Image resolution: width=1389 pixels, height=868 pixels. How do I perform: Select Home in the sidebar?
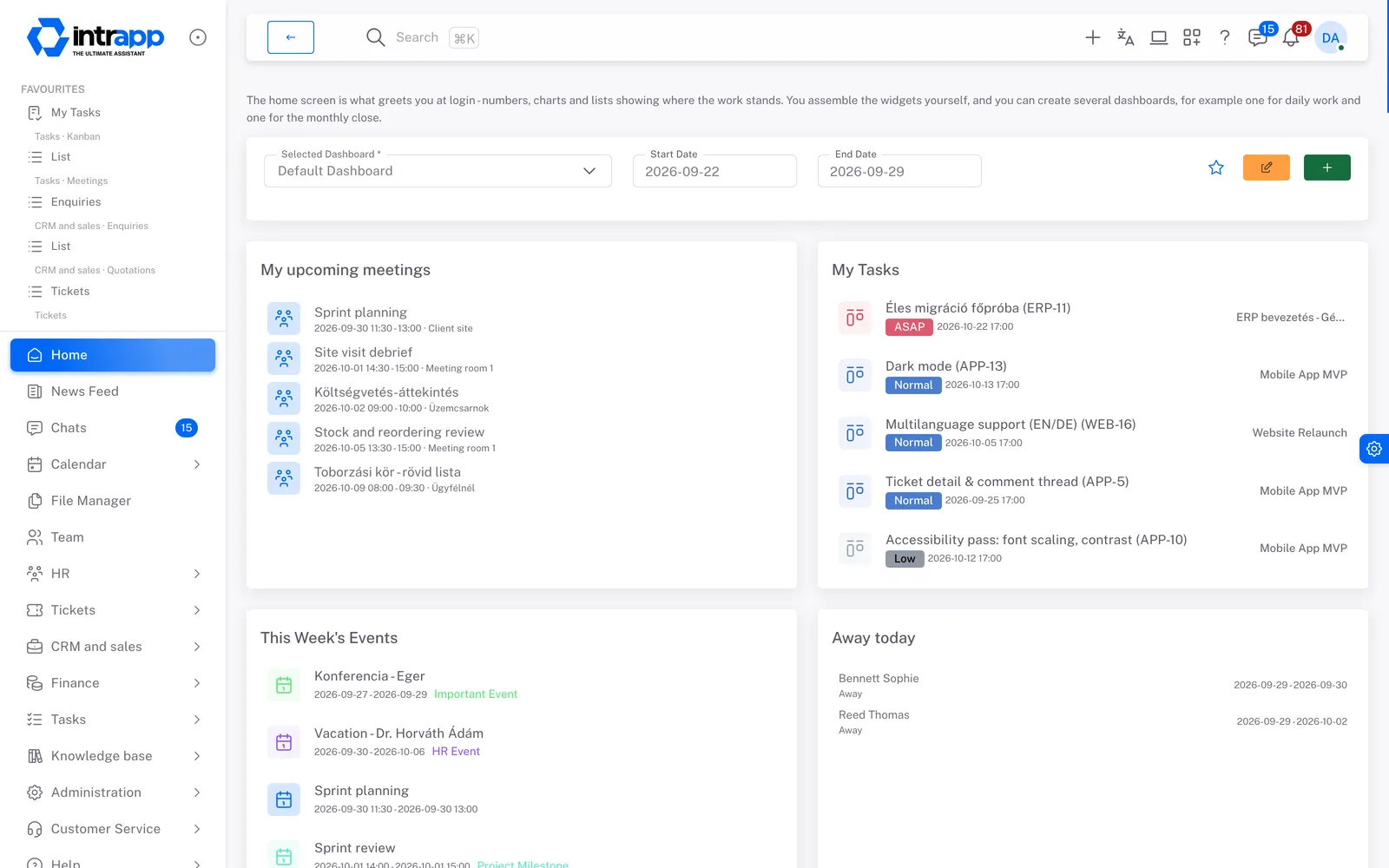coord(113,355)
